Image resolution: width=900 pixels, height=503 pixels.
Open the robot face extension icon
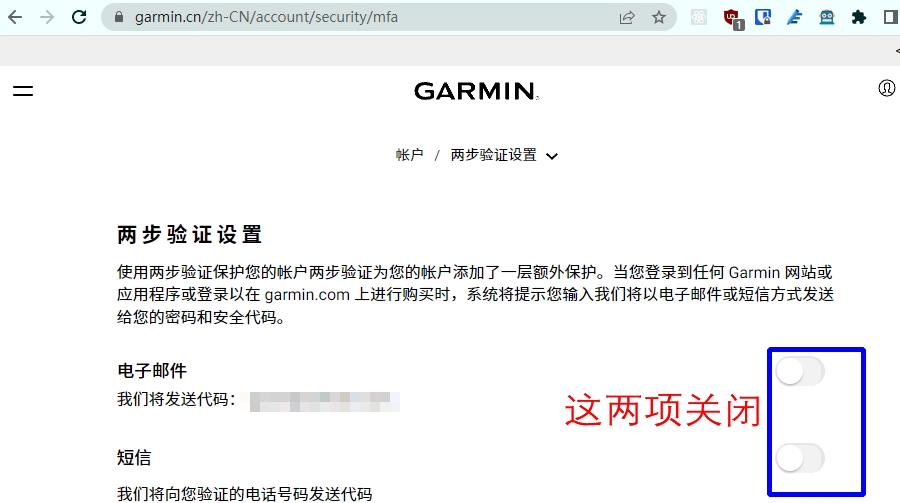[x=827, y=17]
